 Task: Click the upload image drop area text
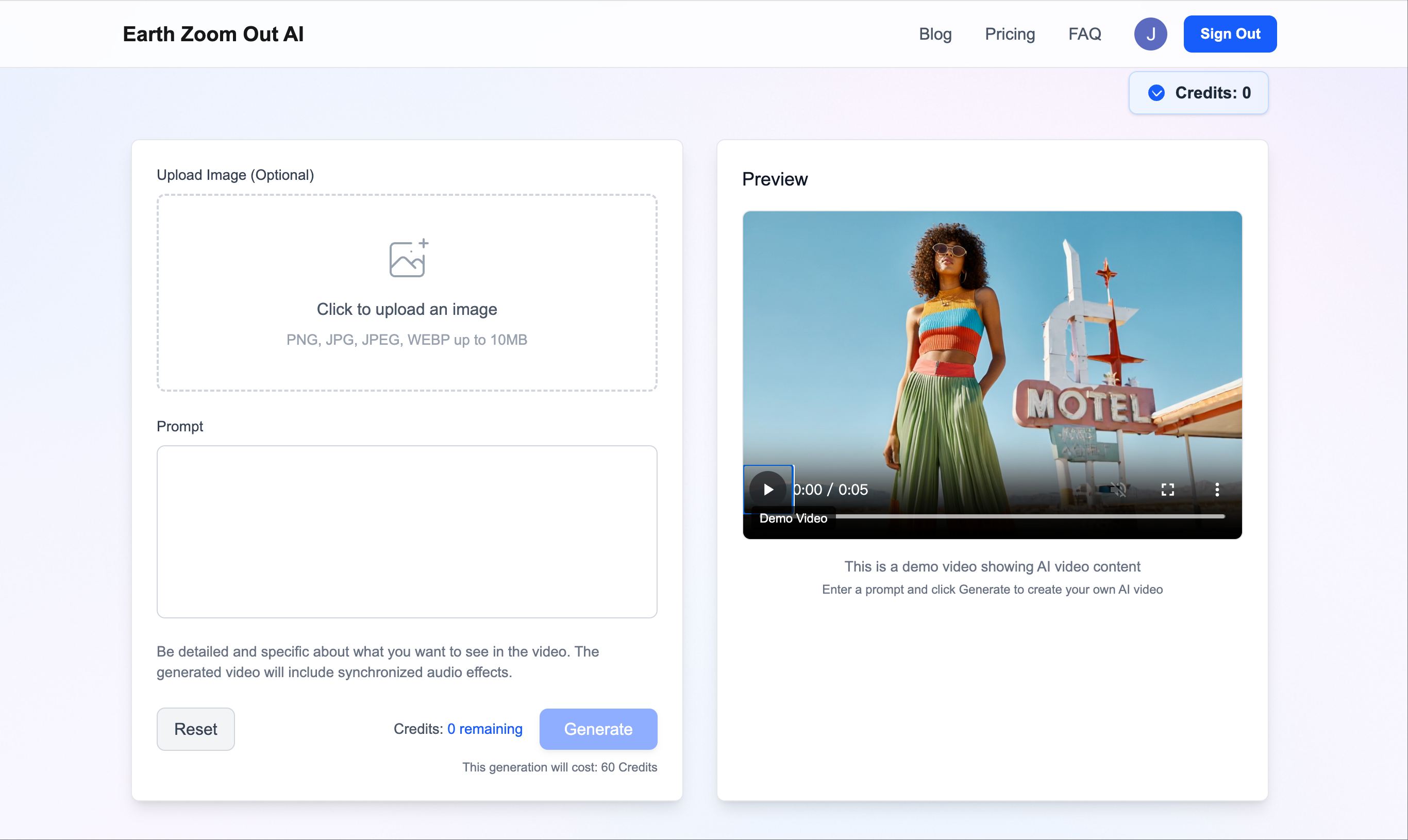(x=406, y=309)
